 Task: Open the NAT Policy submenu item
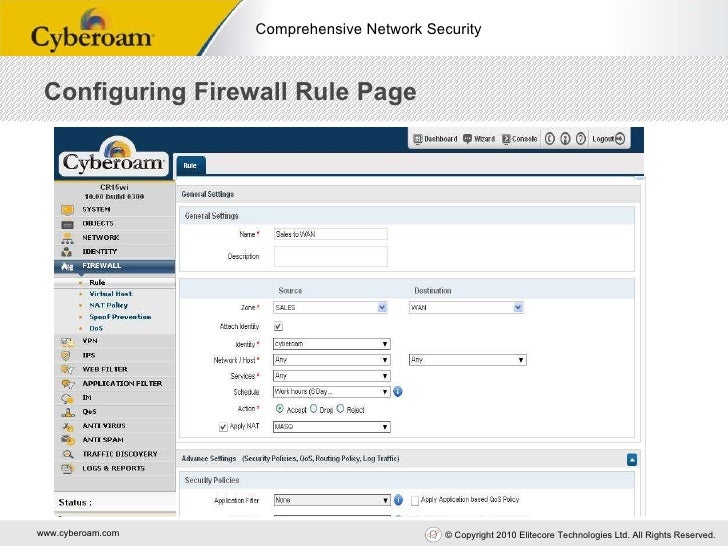pos(109,306)
